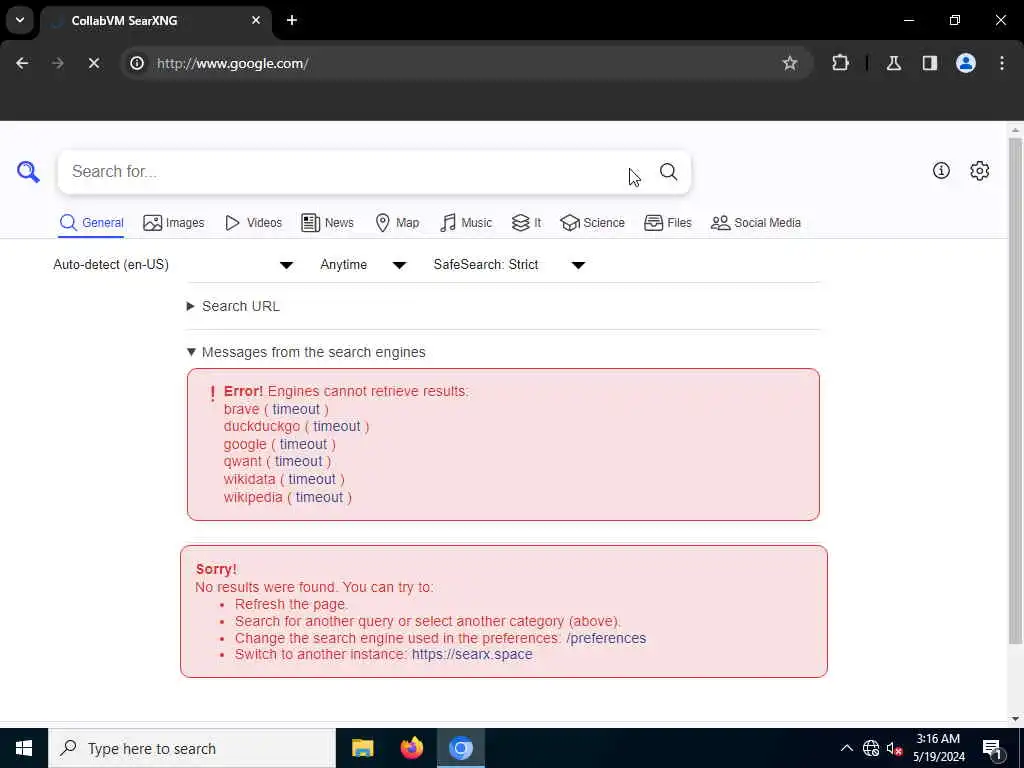Open the about info icon
1024x768 pixels.
[941, 170]
